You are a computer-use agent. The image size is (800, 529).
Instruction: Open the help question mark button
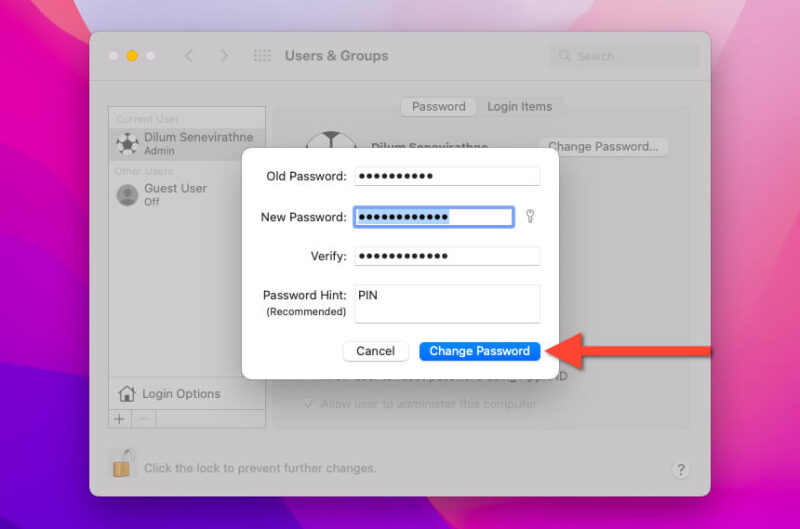pos(680,469)
